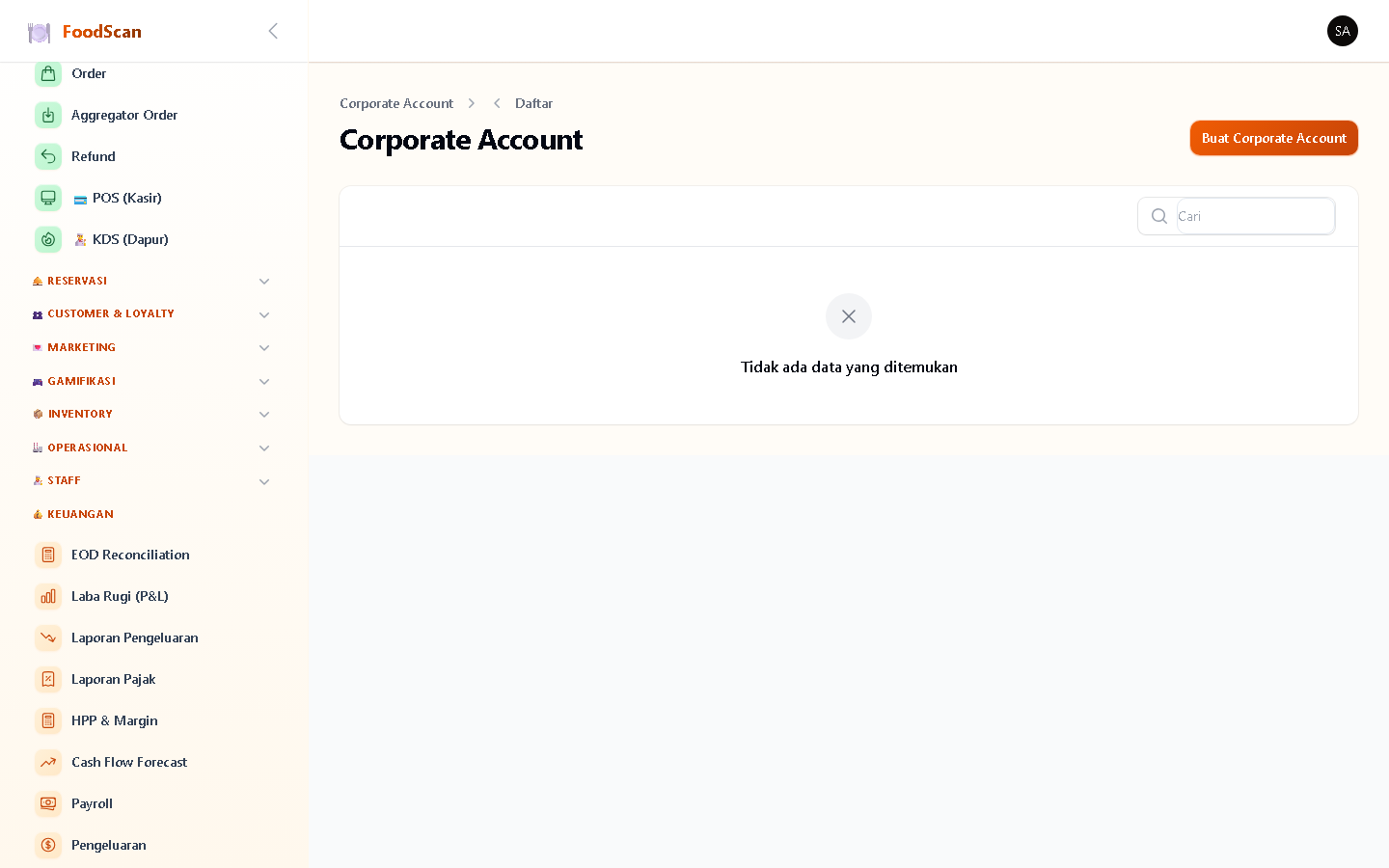1389x868 pixels.
Task: Click Buat Corporate Account button
Action: point(1274,138)
